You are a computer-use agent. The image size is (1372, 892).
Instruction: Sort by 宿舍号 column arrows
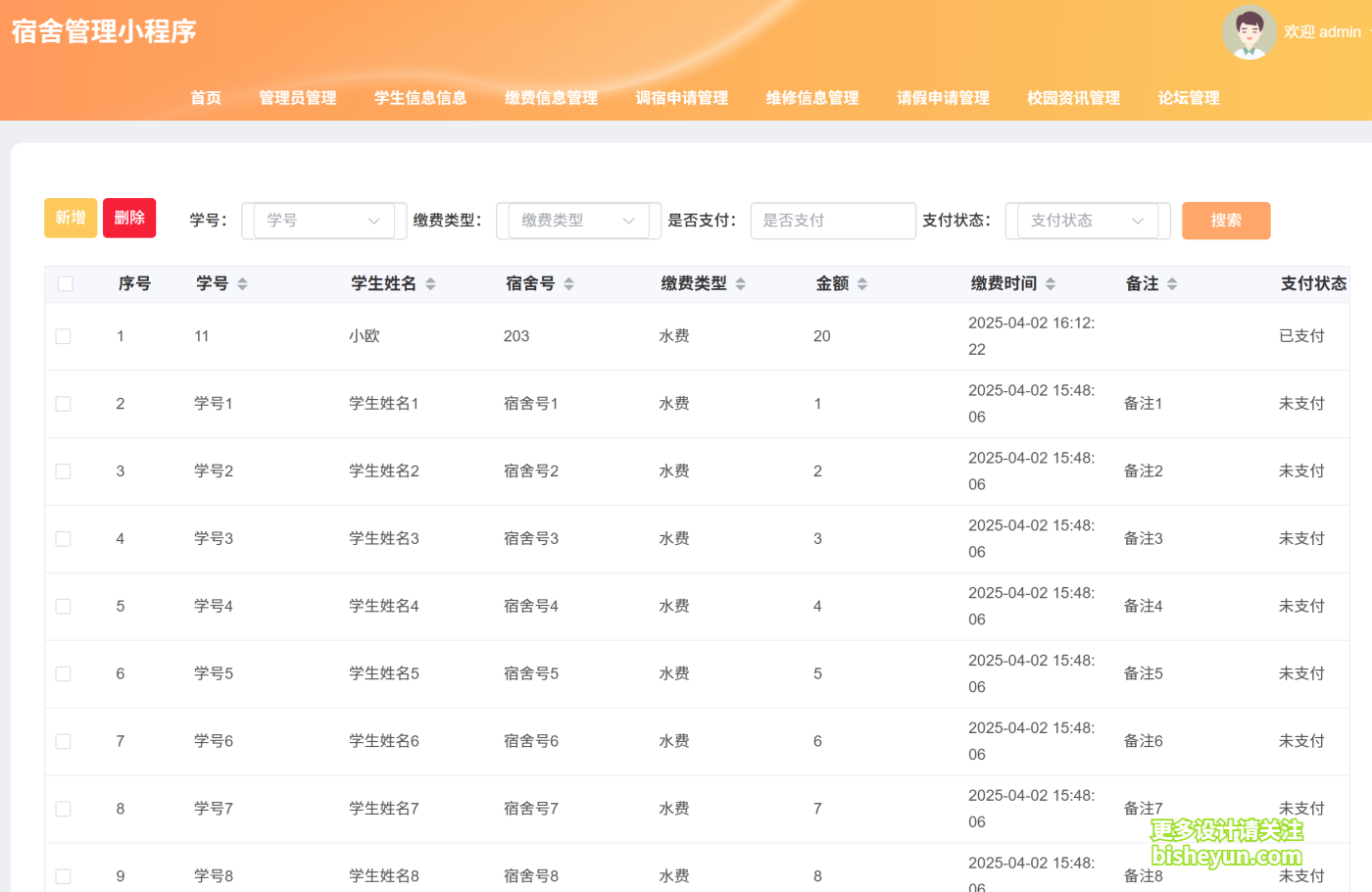[x=568, y=284]
